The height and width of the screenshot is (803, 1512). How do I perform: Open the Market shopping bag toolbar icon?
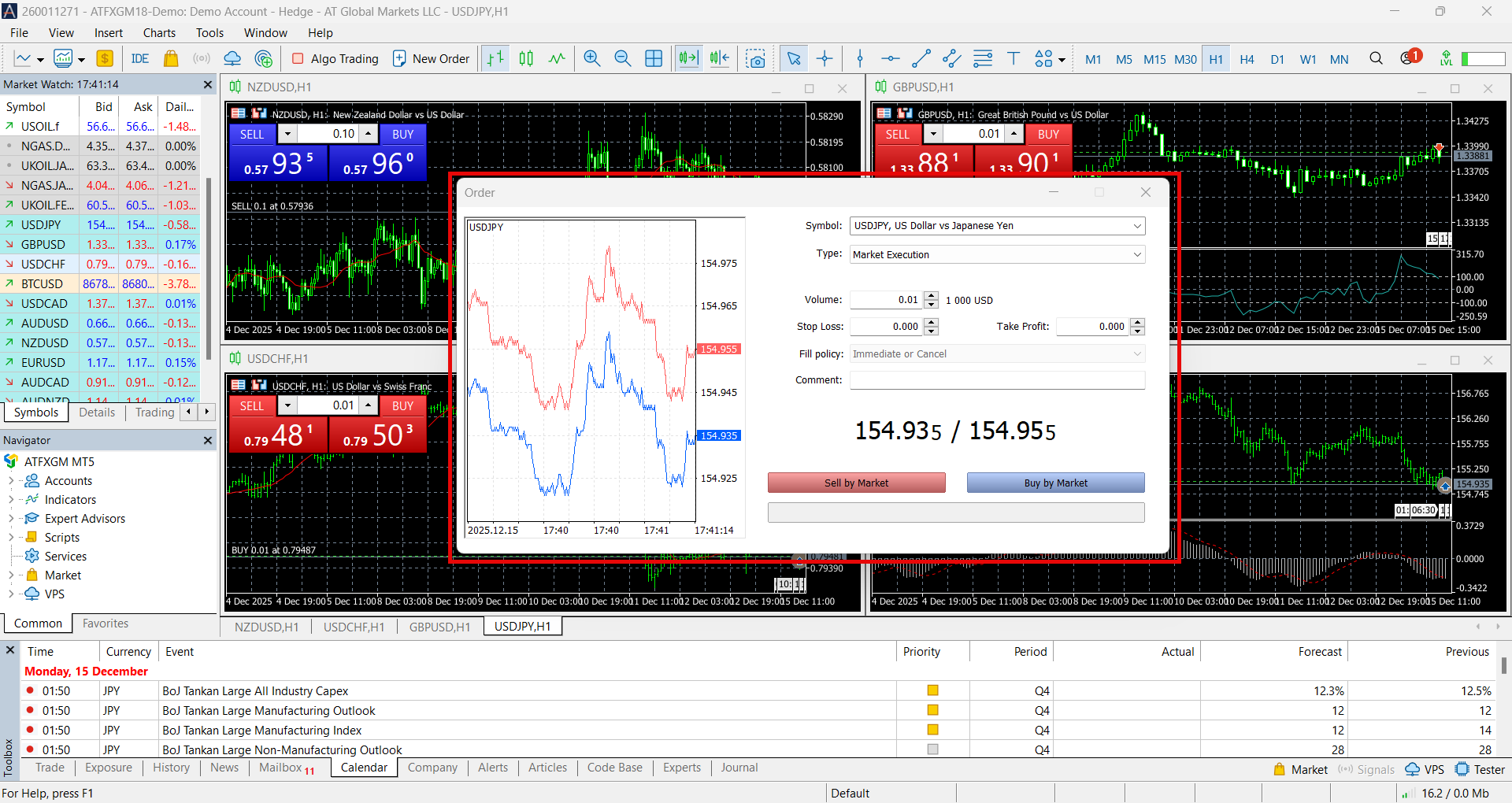pos(171,58)
